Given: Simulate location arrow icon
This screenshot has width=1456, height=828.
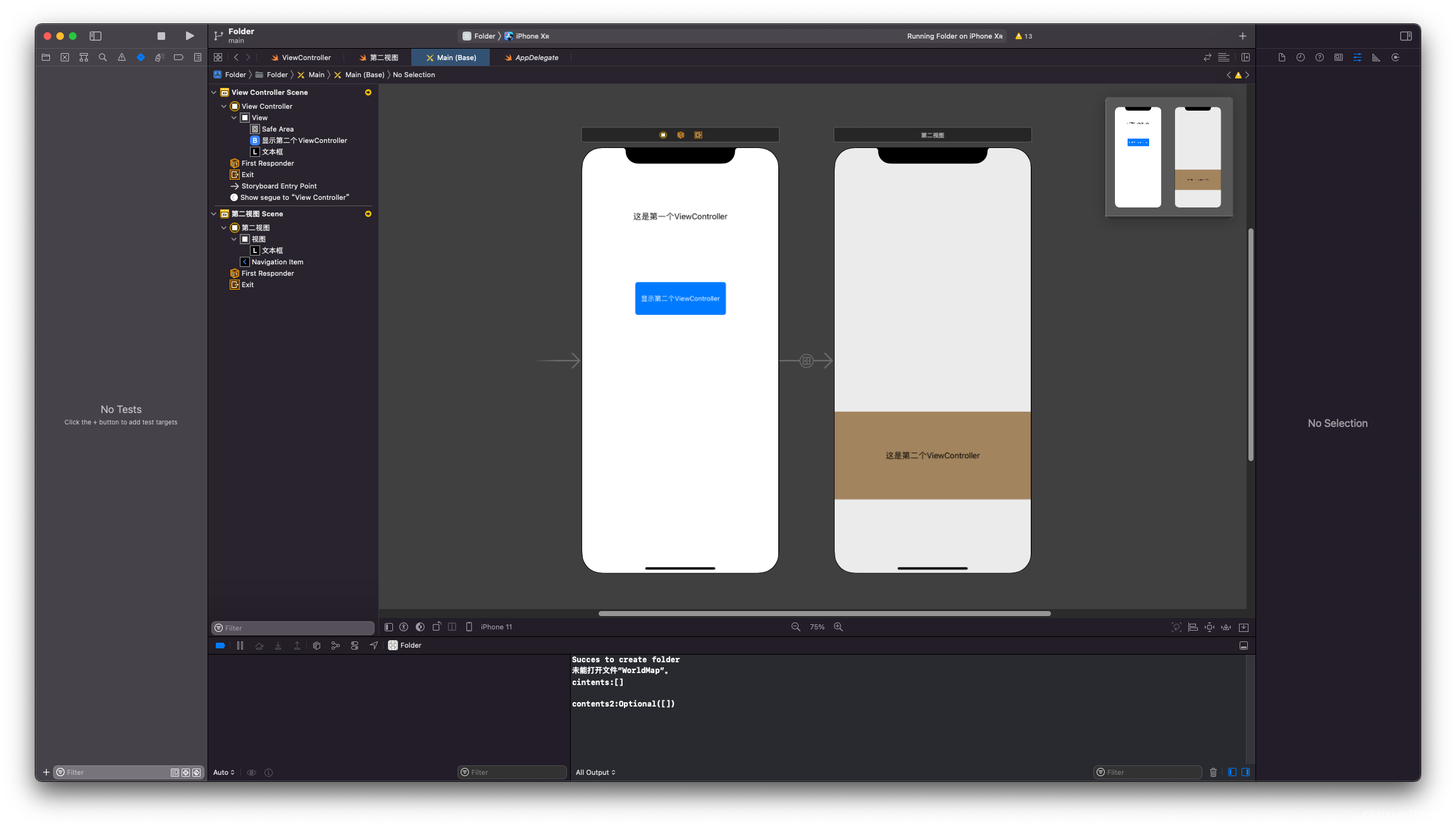Looking at the screenshot, I should 373,645.
